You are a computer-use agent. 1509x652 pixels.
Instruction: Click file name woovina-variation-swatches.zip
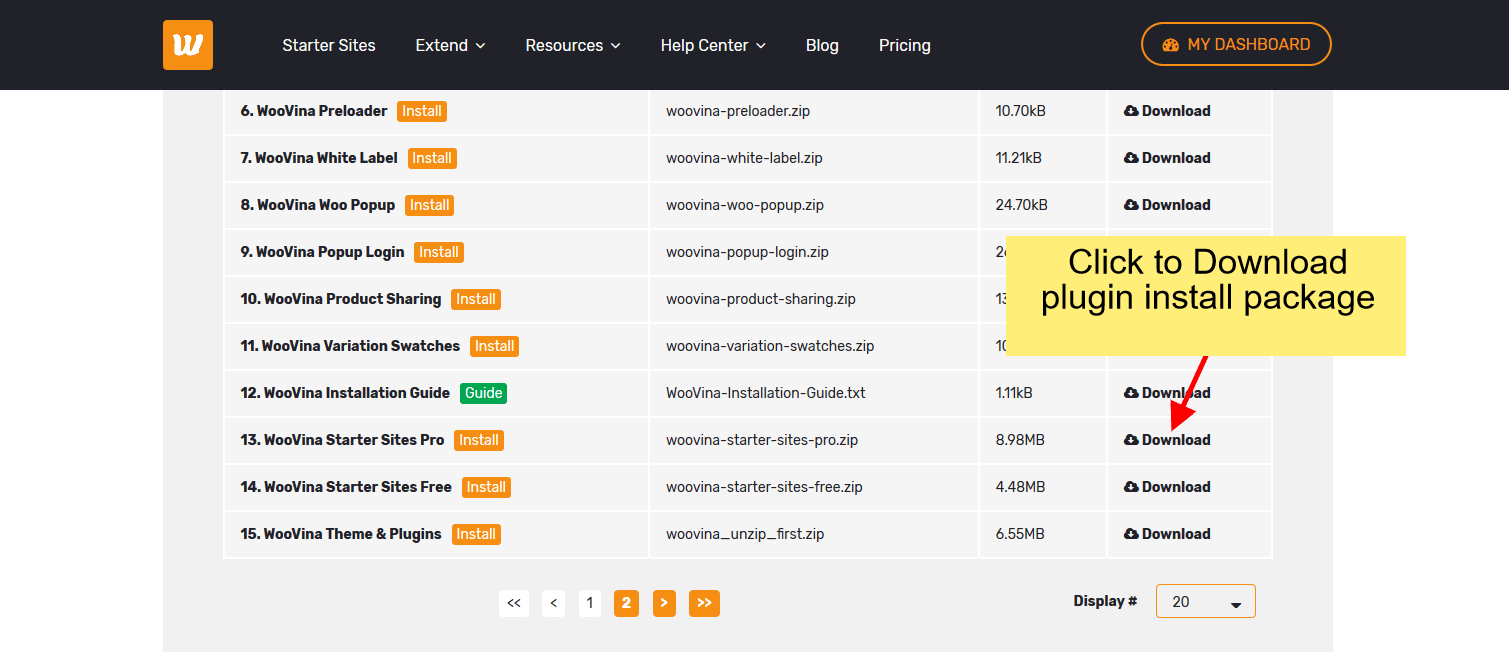click(770, 346)
